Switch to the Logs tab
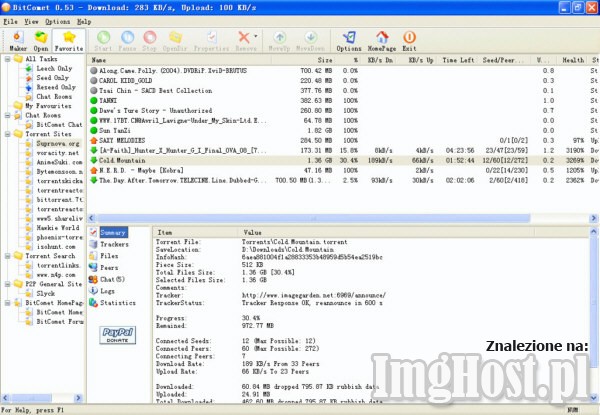Viewport: 600px width, 415px height. point(107,291)
